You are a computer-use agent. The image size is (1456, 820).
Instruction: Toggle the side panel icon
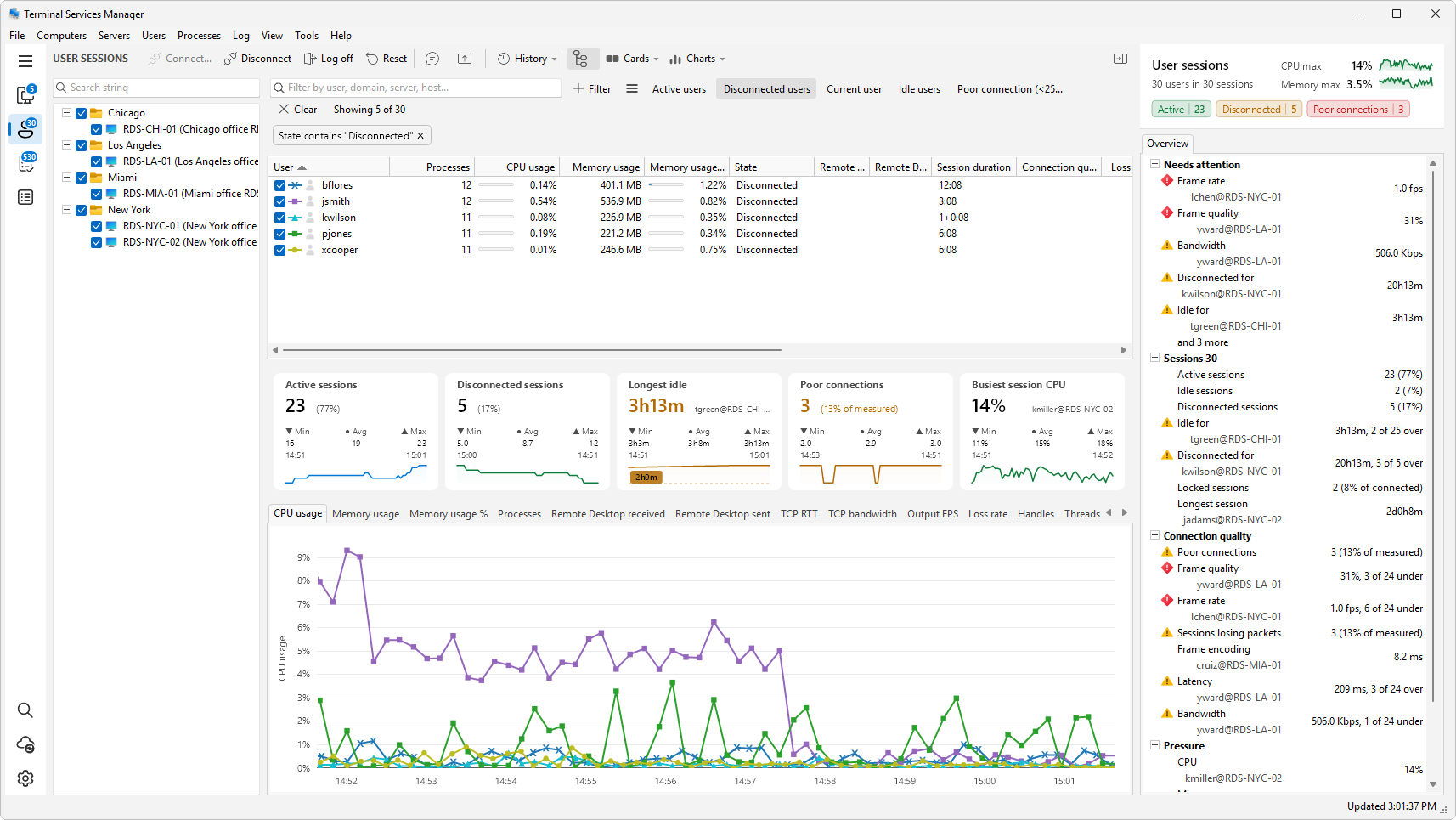(1120, 59)
